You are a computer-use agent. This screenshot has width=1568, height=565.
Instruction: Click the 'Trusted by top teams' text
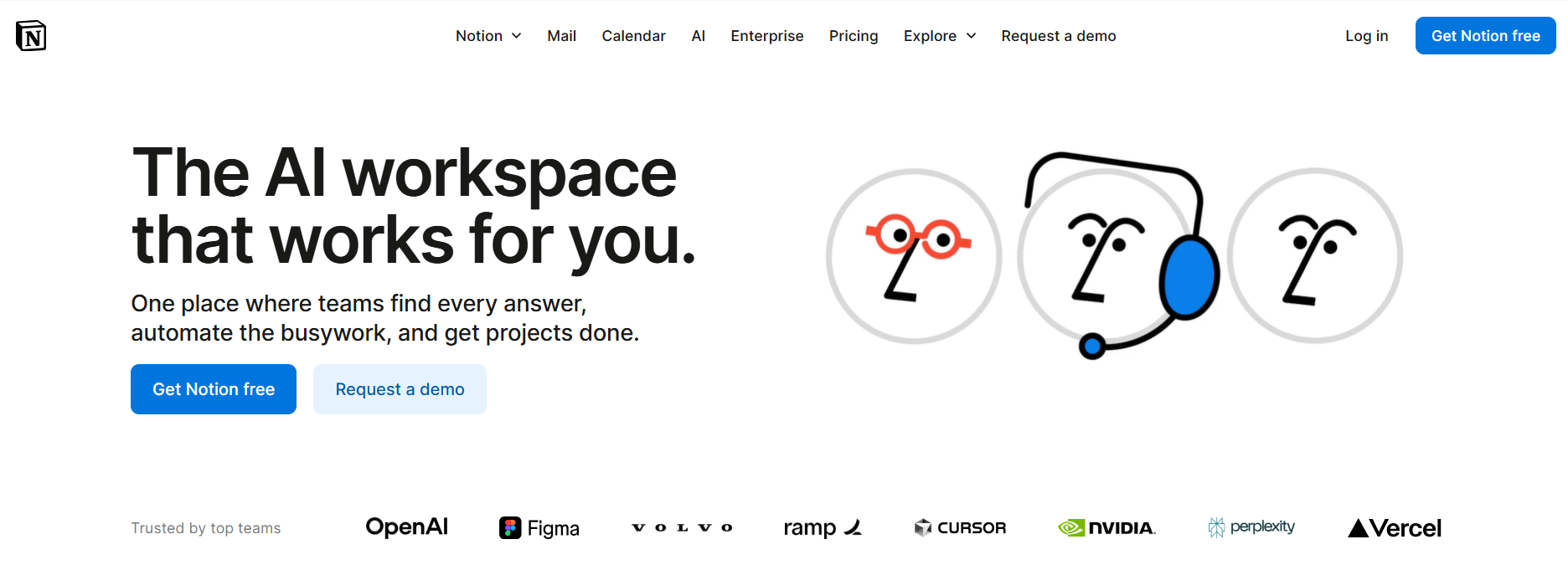(x=206, y=528)
